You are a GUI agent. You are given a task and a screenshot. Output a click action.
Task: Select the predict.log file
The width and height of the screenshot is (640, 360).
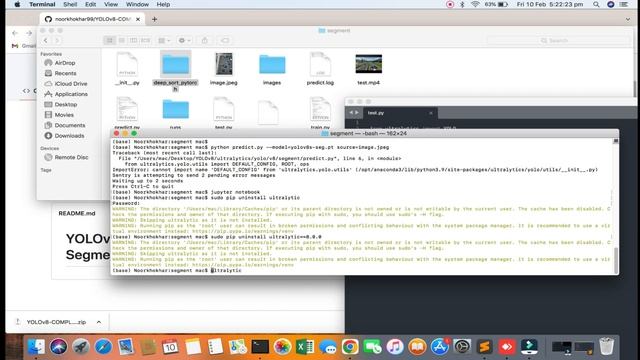click(x=320, y=64)
